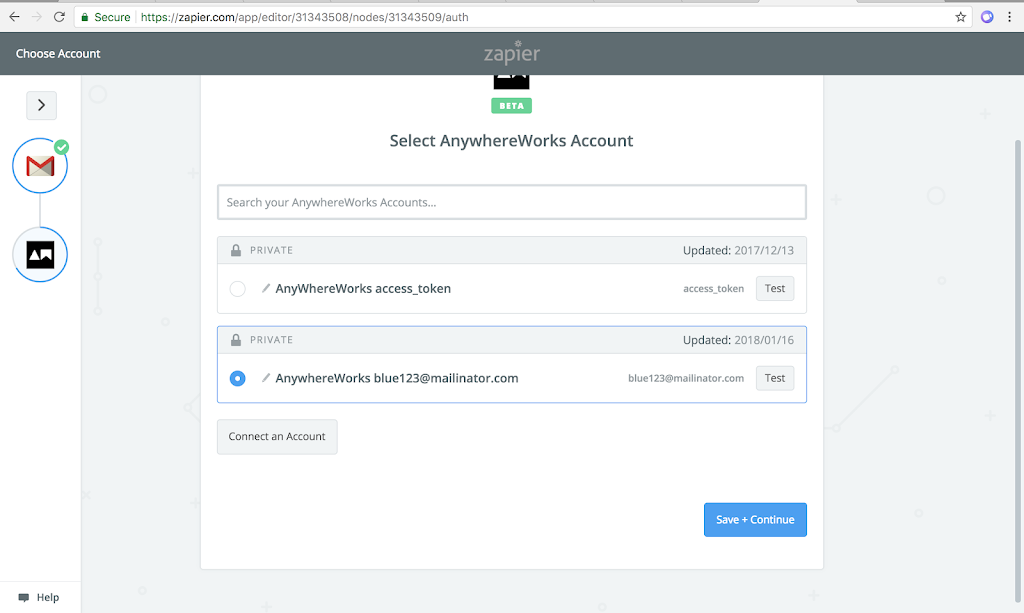Click 'AnywhereWorks blue123@mailinator.com' account name
1024x613 pixels.
coord(397,378)
